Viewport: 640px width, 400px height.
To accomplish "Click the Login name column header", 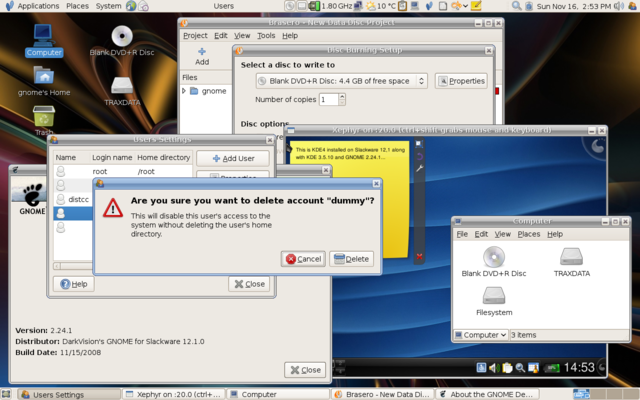I will [112, 157].
